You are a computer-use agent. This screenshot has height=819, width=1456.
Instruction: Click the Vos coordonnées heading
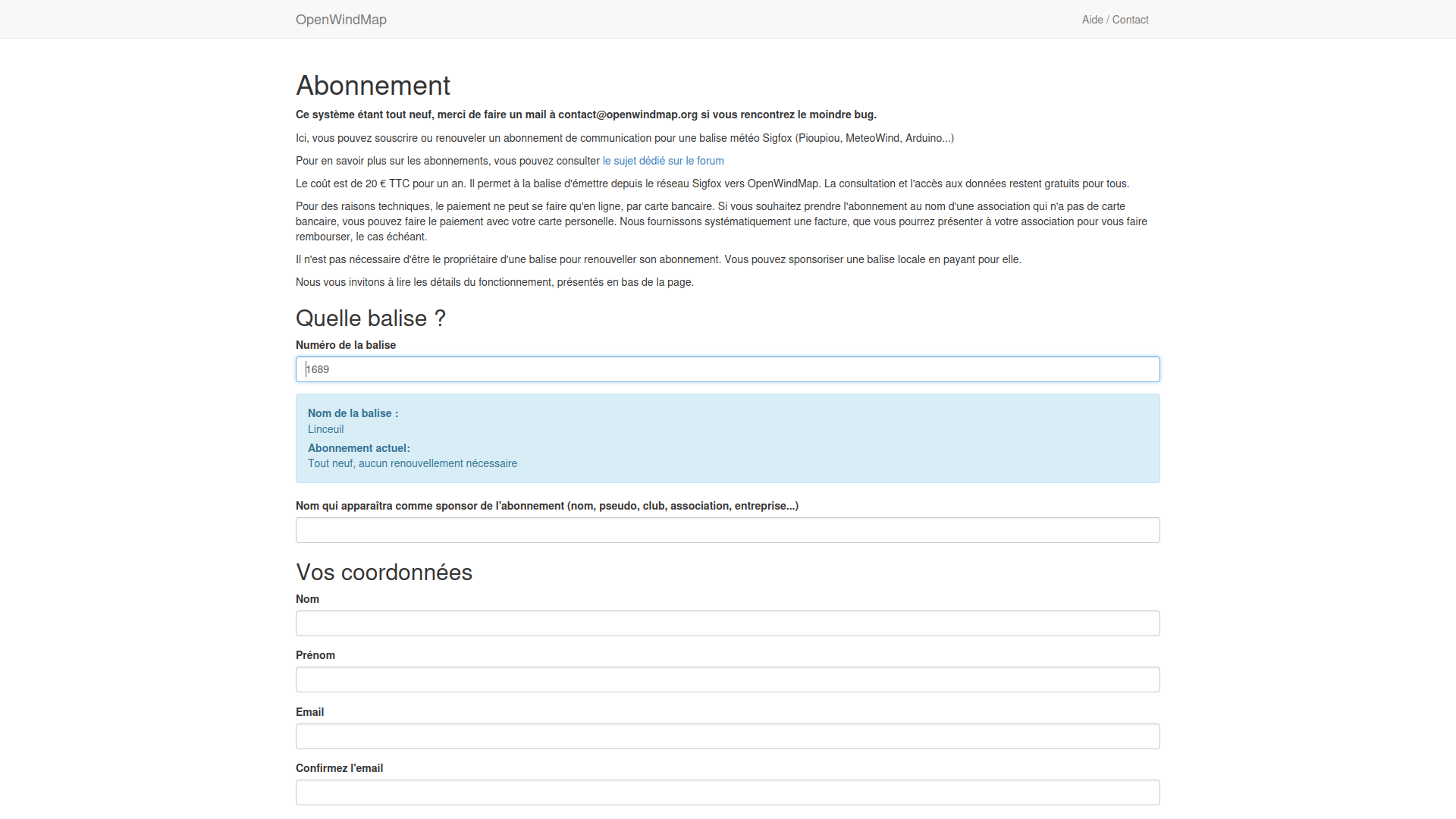coord(384,573)
